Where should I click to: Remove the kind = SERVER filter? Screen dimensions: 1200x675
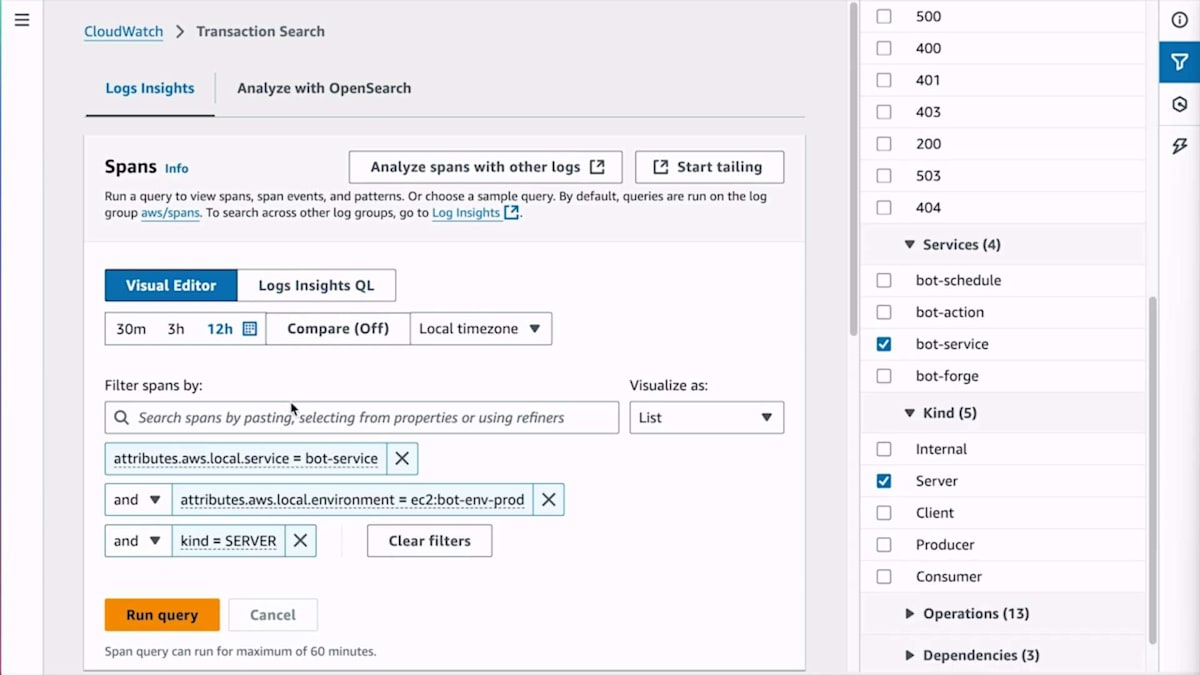(300, 541)
